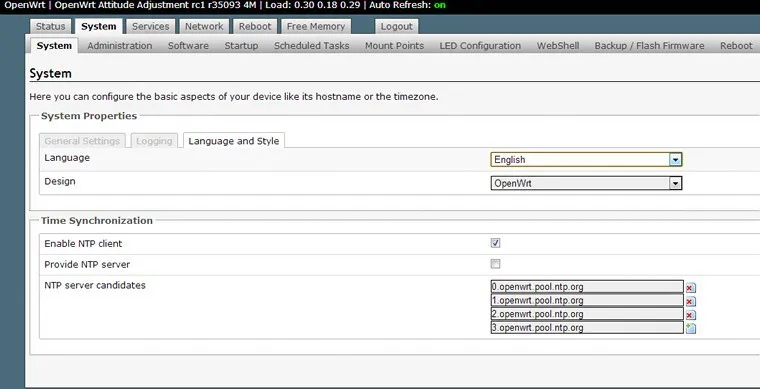Viewport: 760px width, 389px height.
Task: Select the Language and Style properties tab
Action: coord(234,141)
